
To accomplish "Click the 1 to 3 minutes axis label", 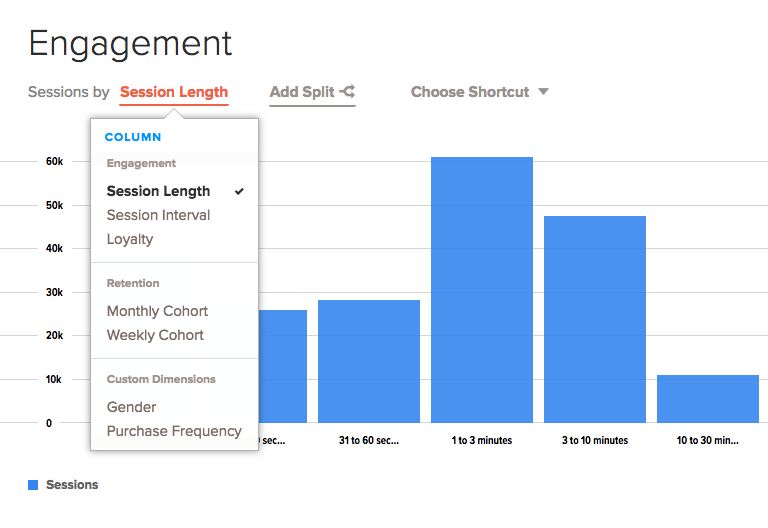I will coord(482,441).
